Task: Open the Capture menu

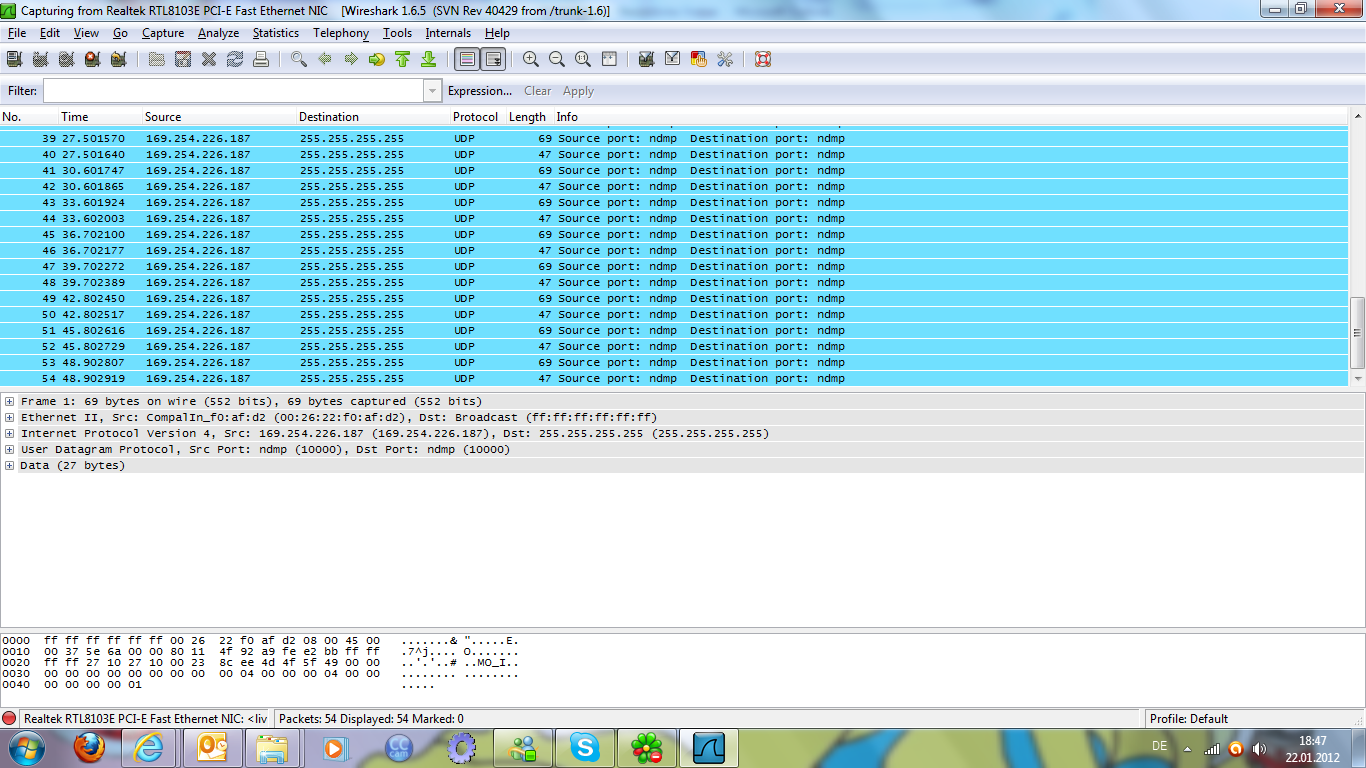Action: (163, 33)
